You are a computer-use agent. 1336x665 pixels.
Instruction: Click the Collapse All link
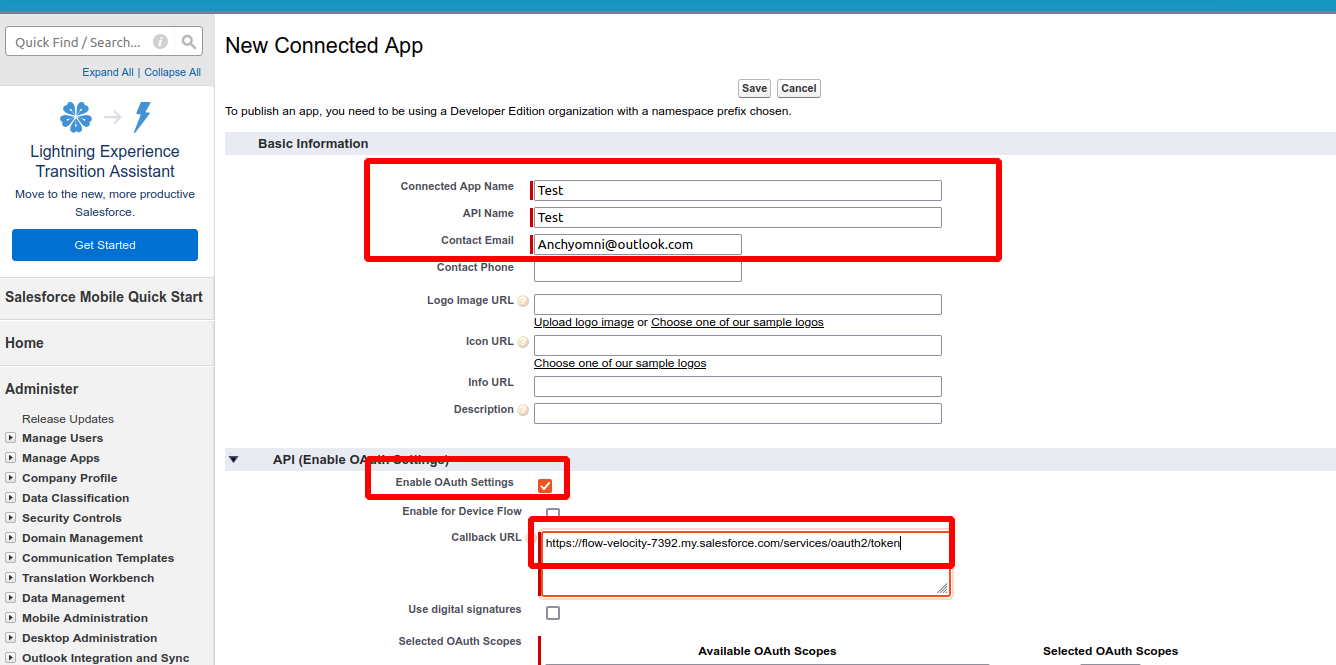coord(172,72)
